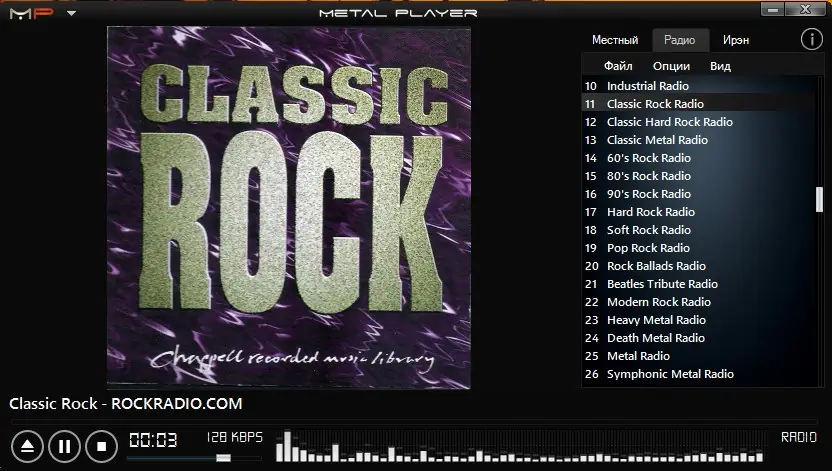Select Symphonic Metal Radio station
Viewport: 832px width, 471px height.
(x=698, y=374)
